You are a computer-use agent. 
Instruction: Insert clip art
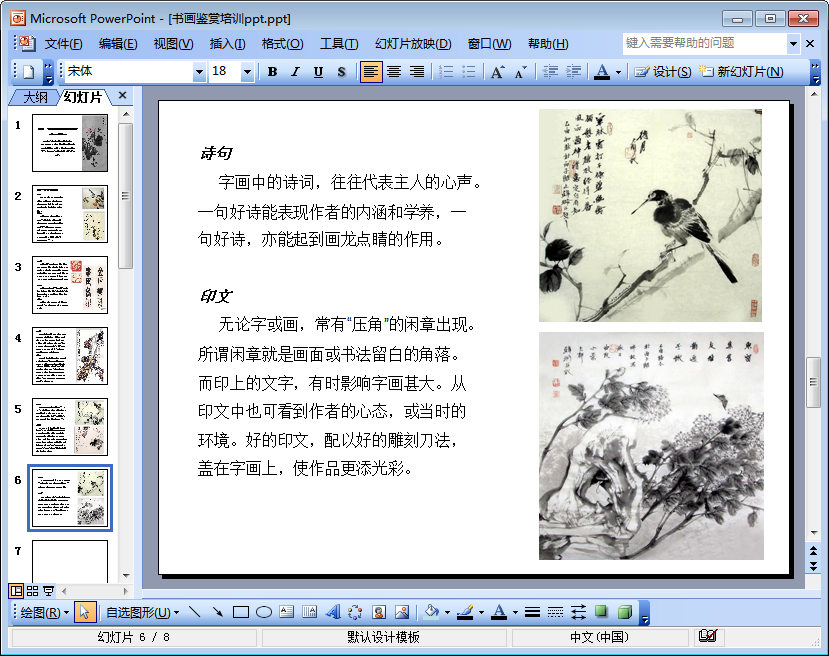click(x=379, y=612)
